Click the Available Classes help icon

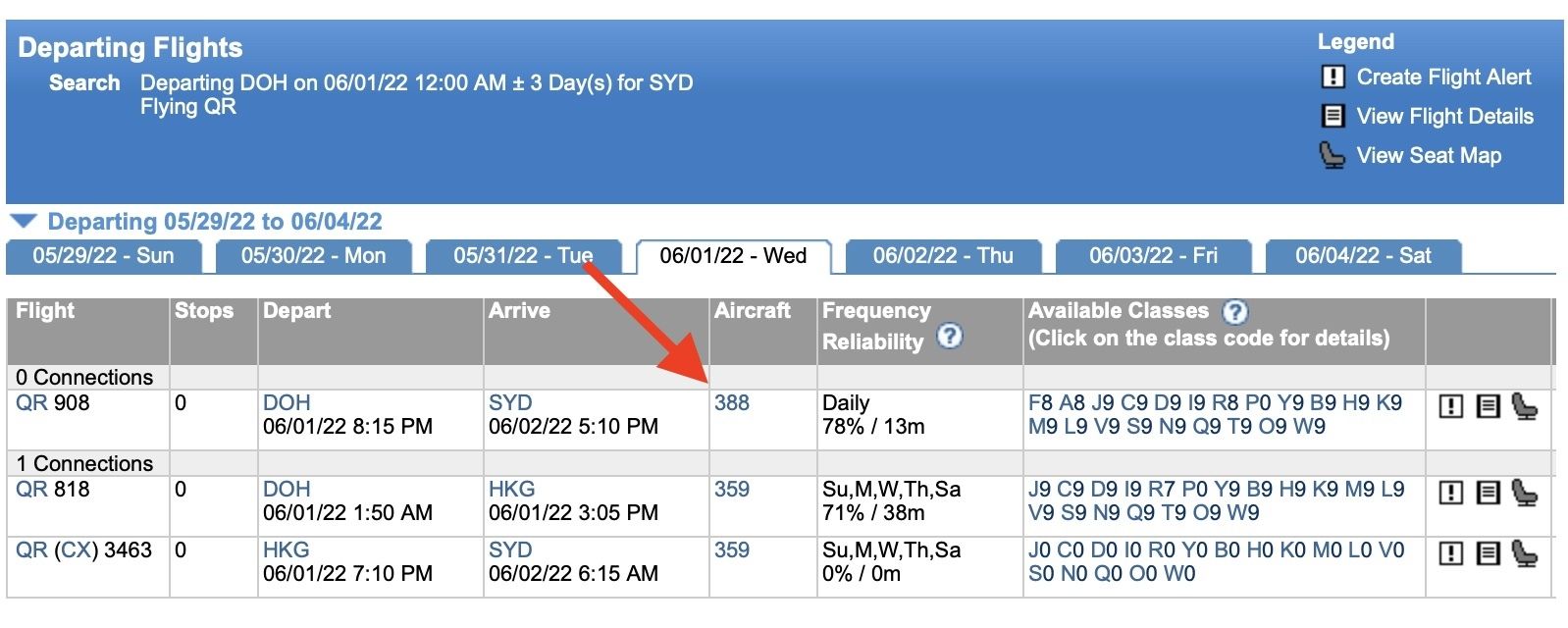coord(1234,312)
